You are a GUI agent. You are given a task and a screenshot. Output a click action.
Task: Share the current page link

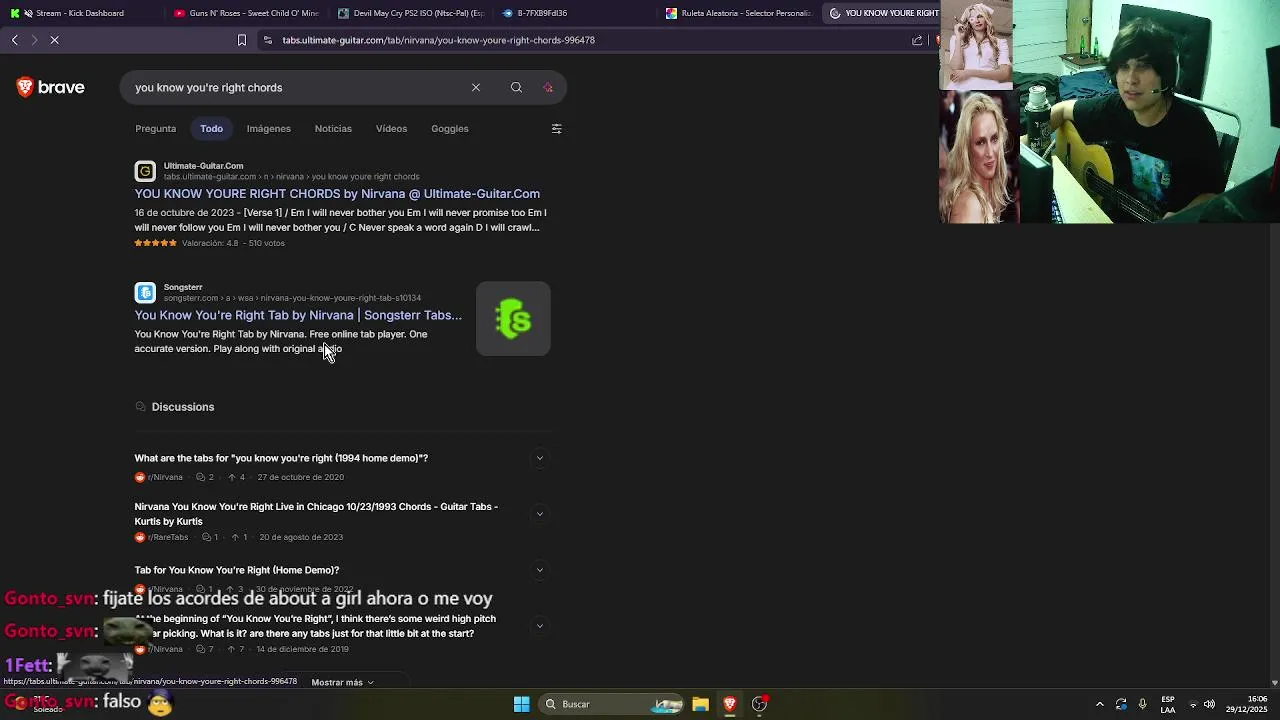(x=917, y=40)
